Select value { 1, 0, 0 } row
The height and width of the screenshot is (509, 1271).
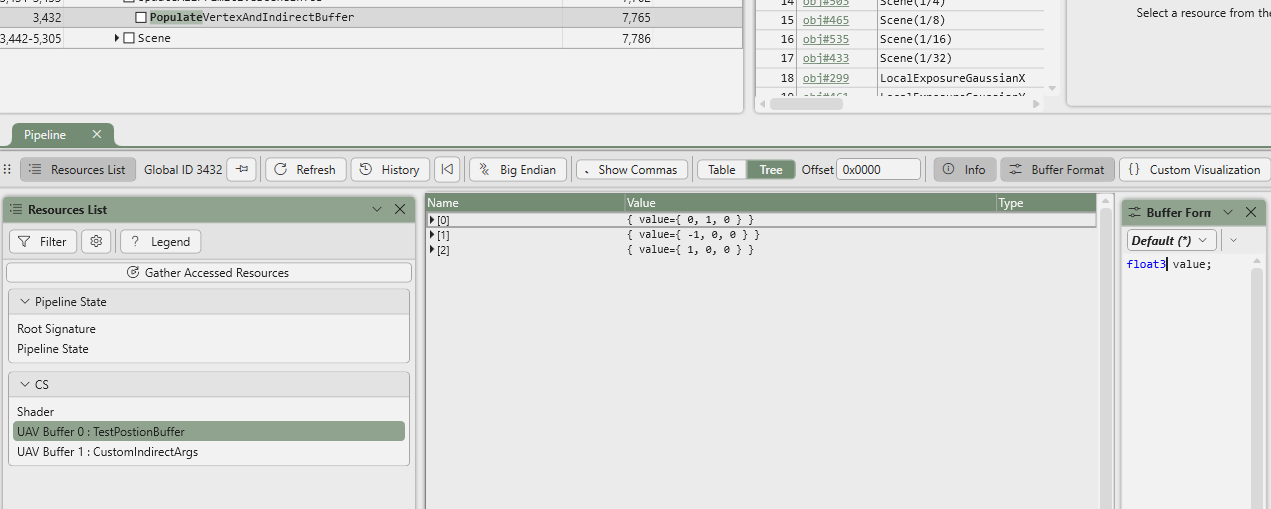[x=760, y=249]
